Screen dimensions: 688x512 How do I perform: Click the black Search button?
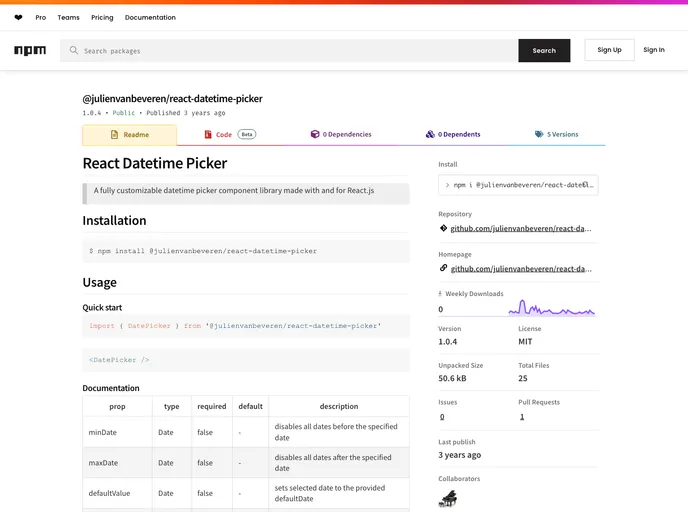pos(544,50)
